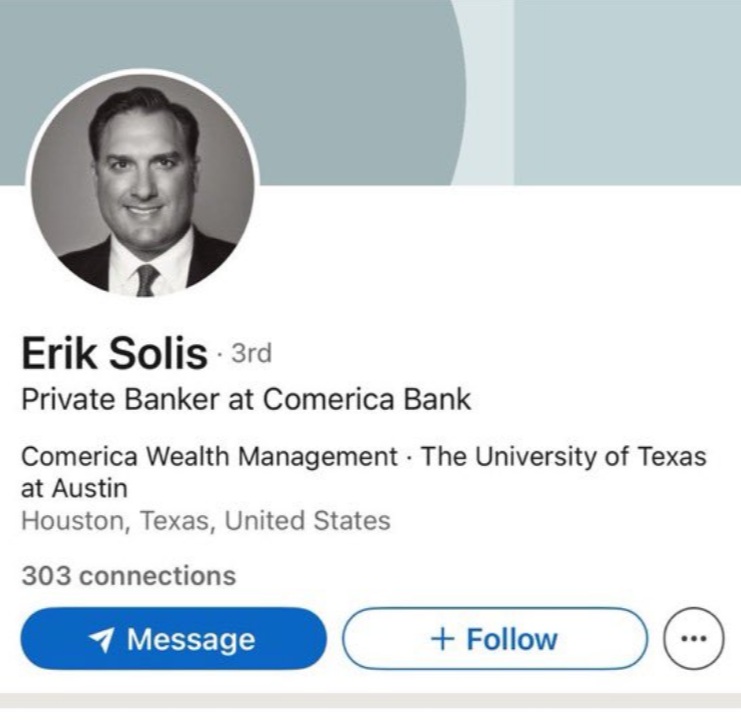The width and height of the screenshot is (741, 726).
Task: Click the "at Austin" line of the school name
Action: [x=74, y=488]
